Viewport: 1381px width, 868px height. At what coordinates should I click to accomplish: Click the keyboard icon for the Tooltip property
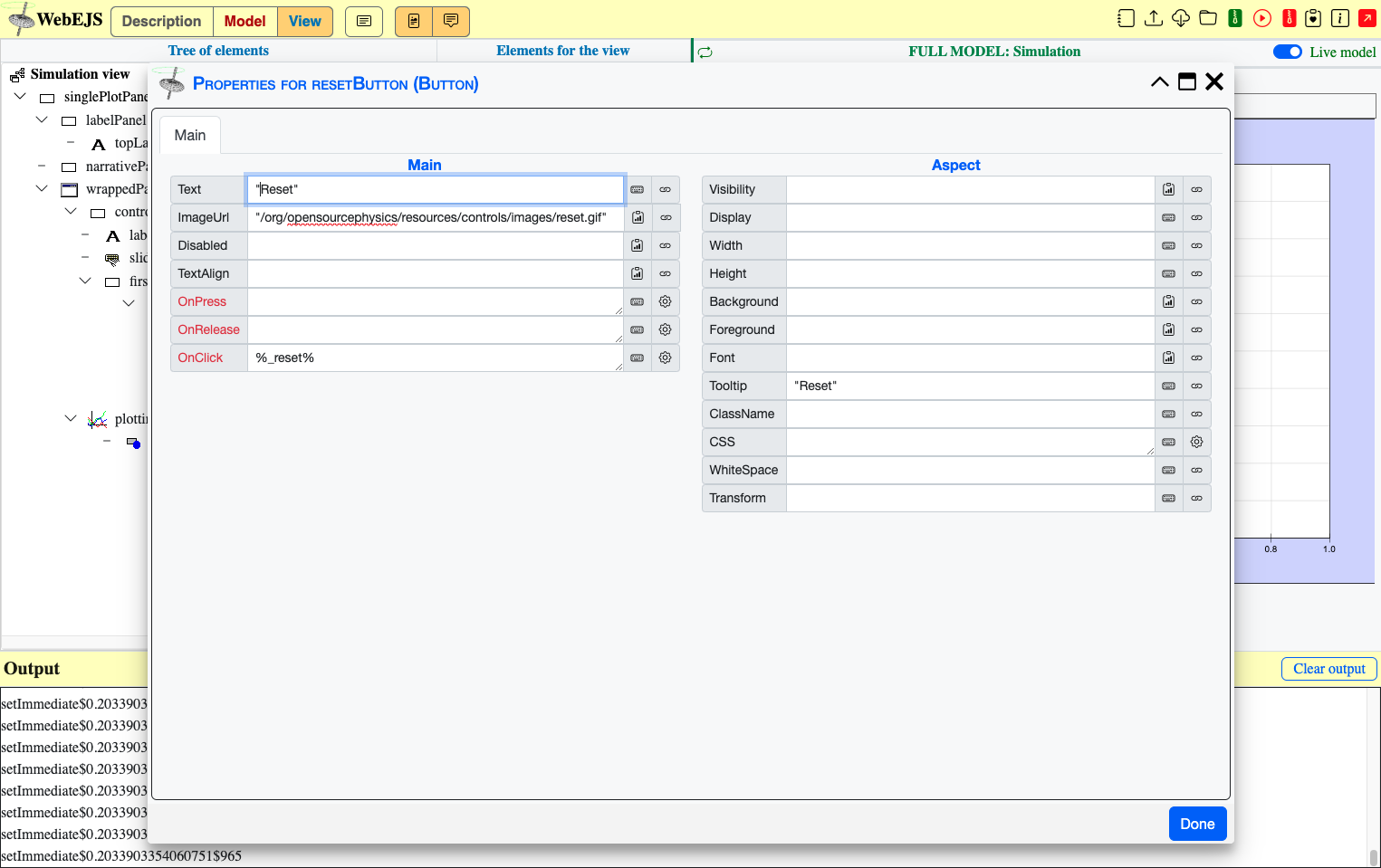1169,386
